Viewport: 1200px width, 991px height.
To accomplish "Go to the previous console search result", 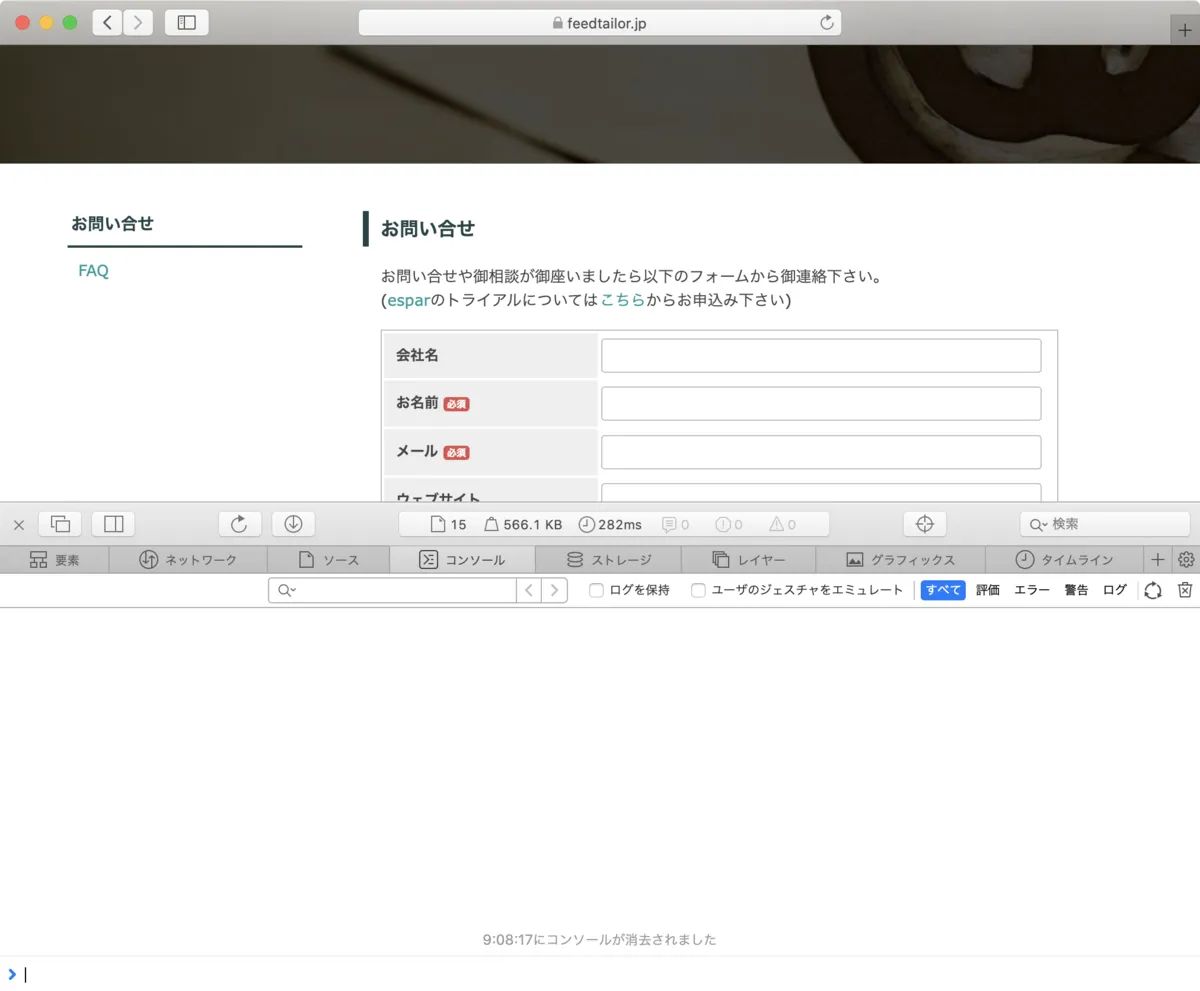I will click(x=529, y=590).
